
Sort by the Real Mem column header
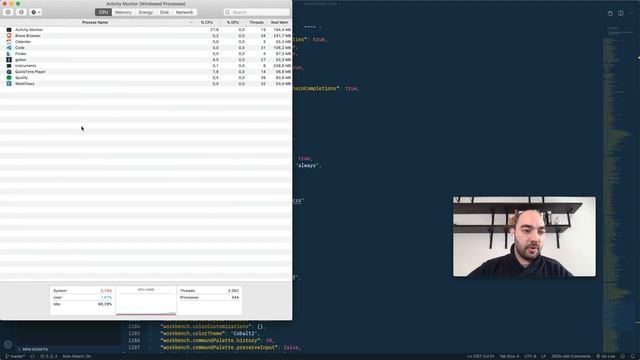280,22
